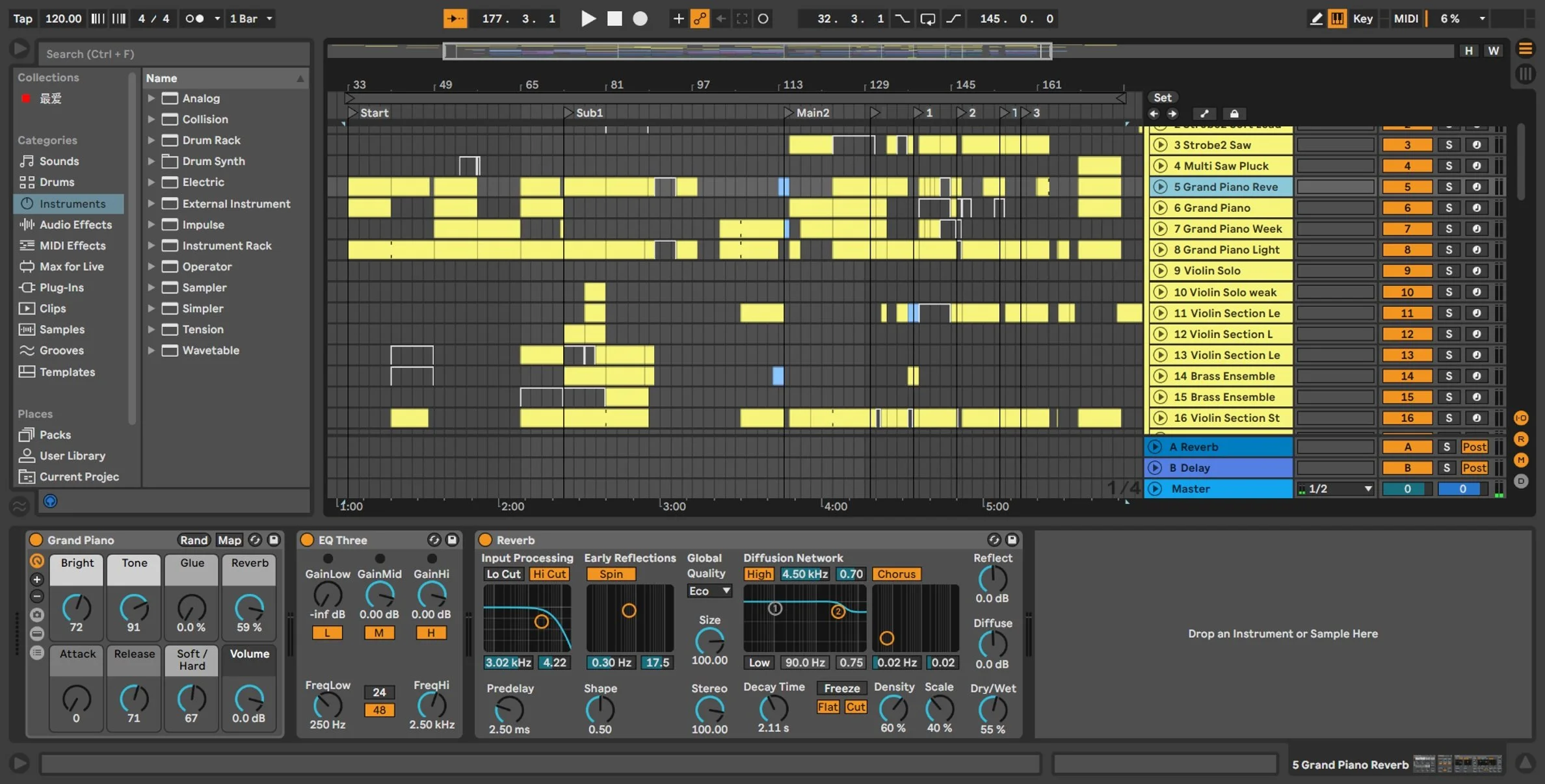
Task: Click the MIDI map mode button
Action: click(1406, 18)
